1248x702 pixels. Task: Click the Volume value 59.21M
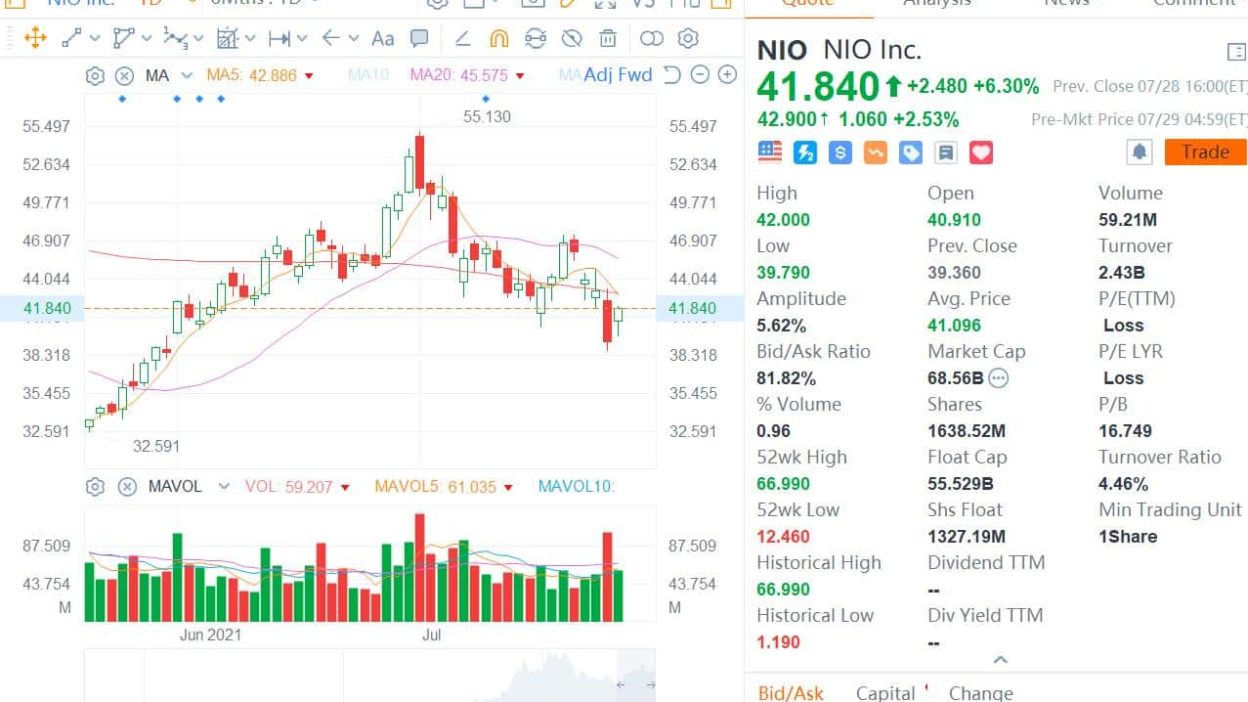coord(1128,220)
